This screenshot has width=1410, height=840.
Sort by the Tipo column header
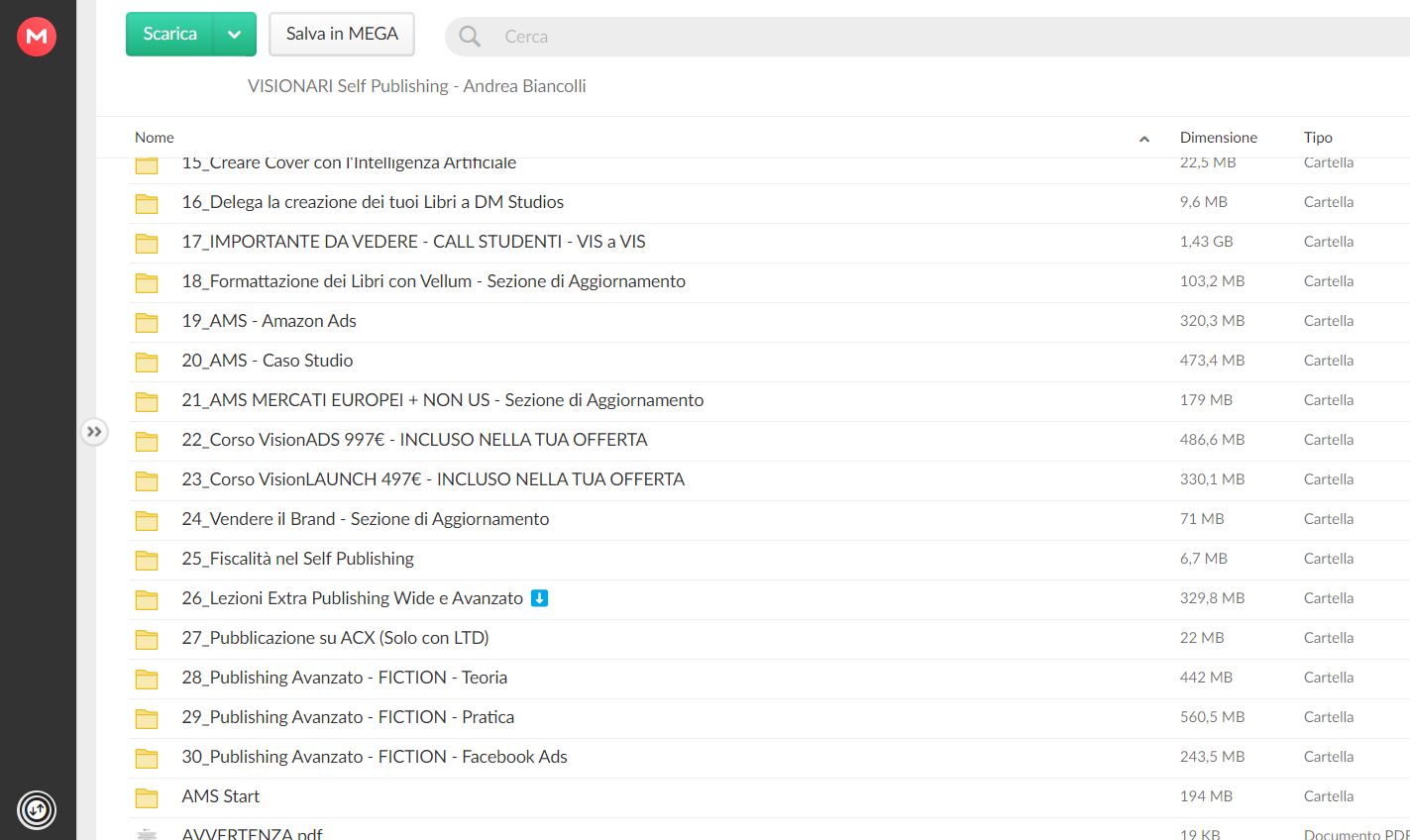pyautogui.click(x=1318, y=138)
